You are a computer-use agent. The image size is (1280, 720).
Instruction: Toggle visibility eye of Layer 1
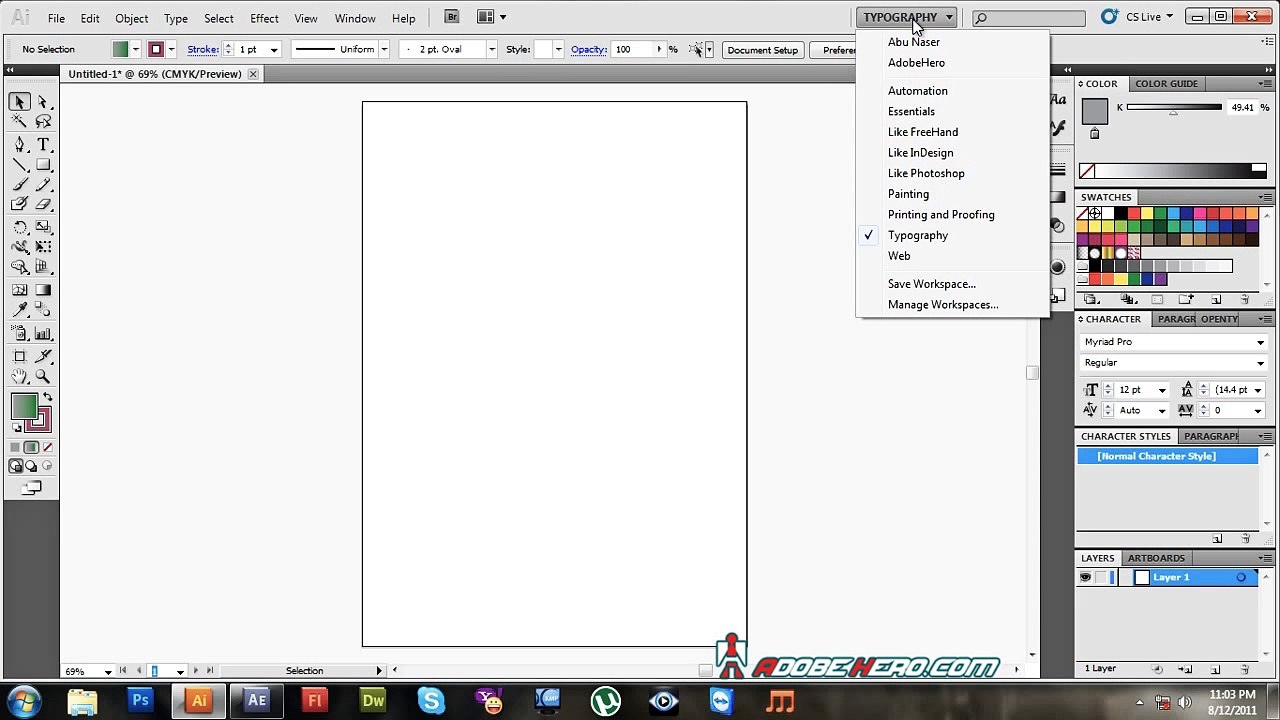1085,578
